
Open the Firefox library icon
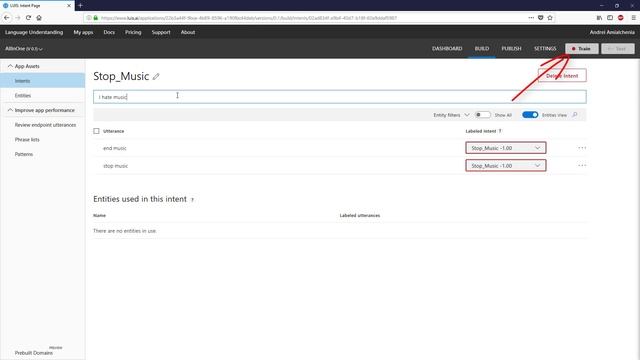[599, 18]
